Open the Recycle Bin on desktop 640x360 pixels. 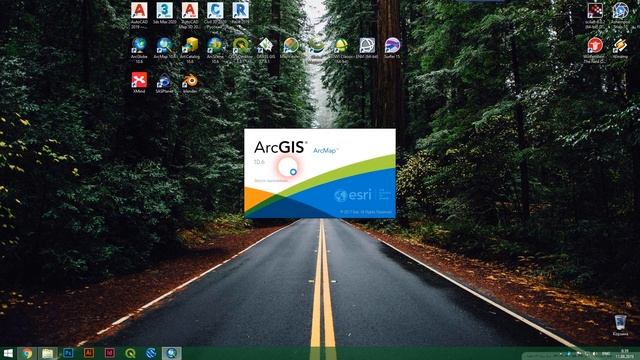(620, 325)
